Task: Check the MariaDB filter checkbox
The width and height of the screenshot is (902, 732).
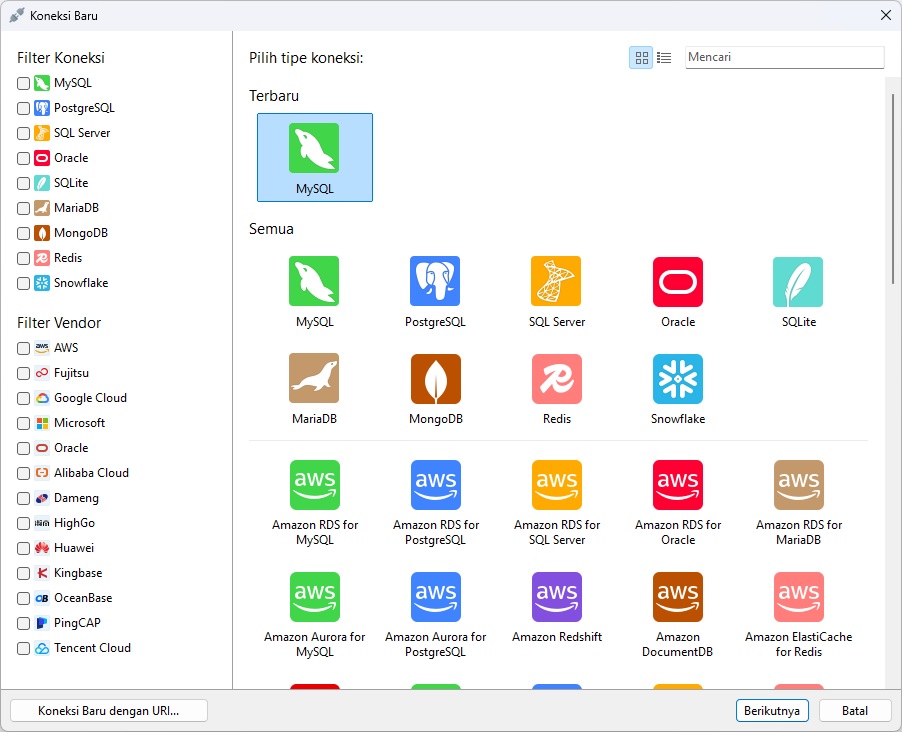Action: coord(24,208)
